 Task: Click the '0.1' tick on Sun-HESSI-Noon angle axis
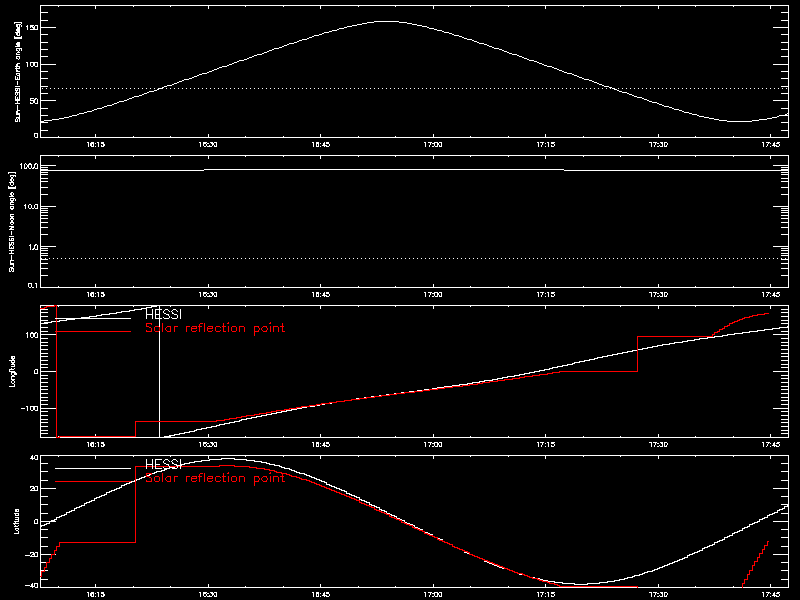[x=33, y=285]
